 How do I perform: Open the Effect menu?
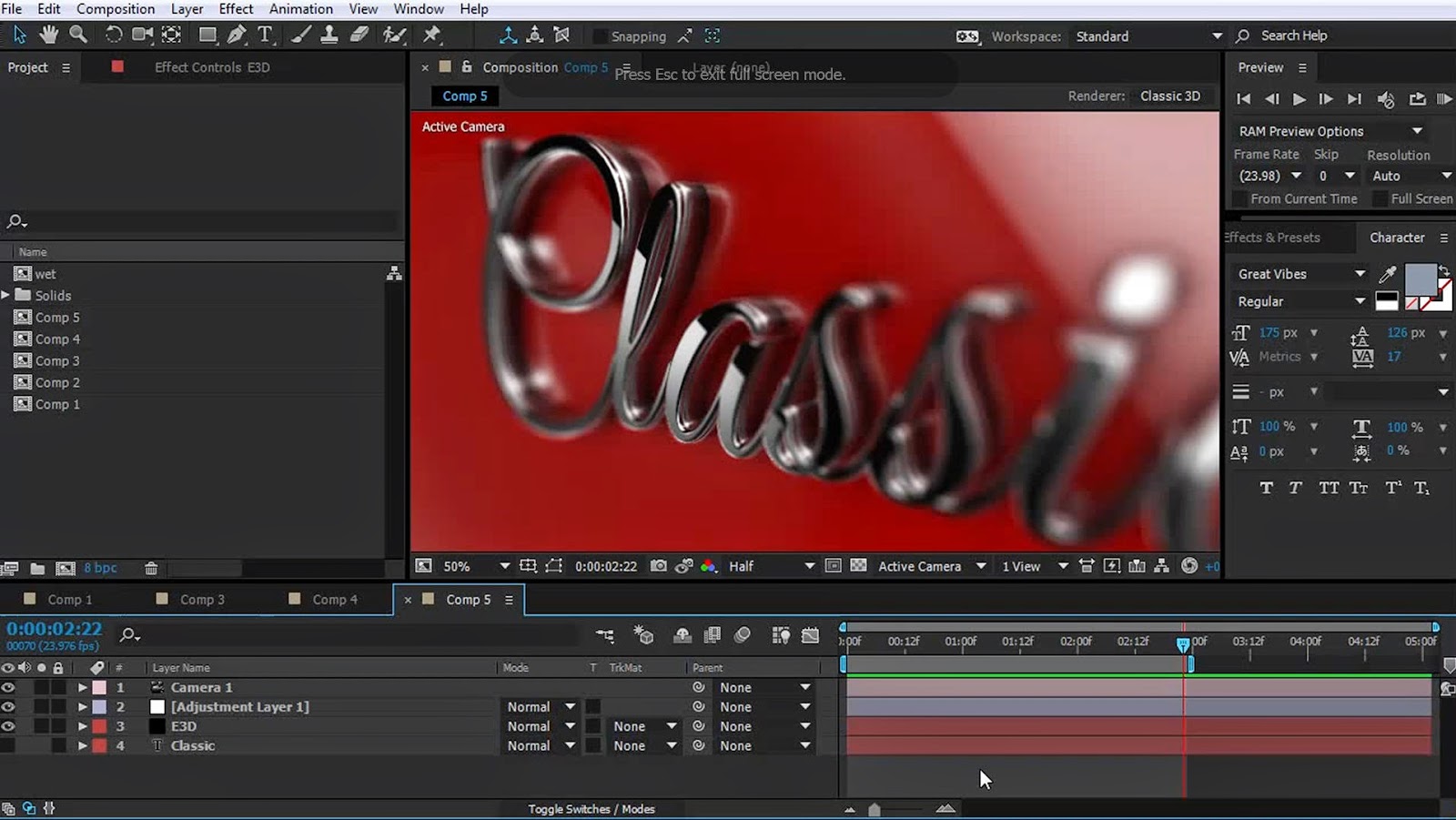coord(236,9)
